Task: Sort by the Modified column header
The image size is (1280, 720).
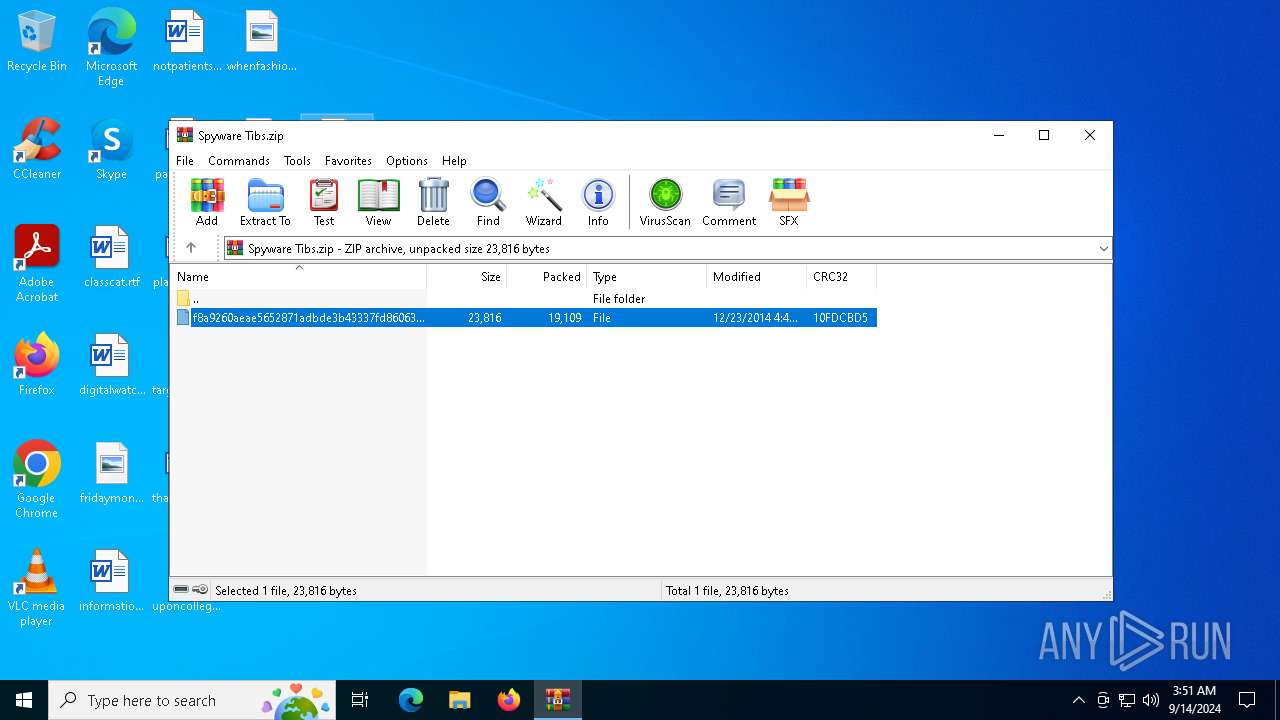Action: tap(757, 277)
